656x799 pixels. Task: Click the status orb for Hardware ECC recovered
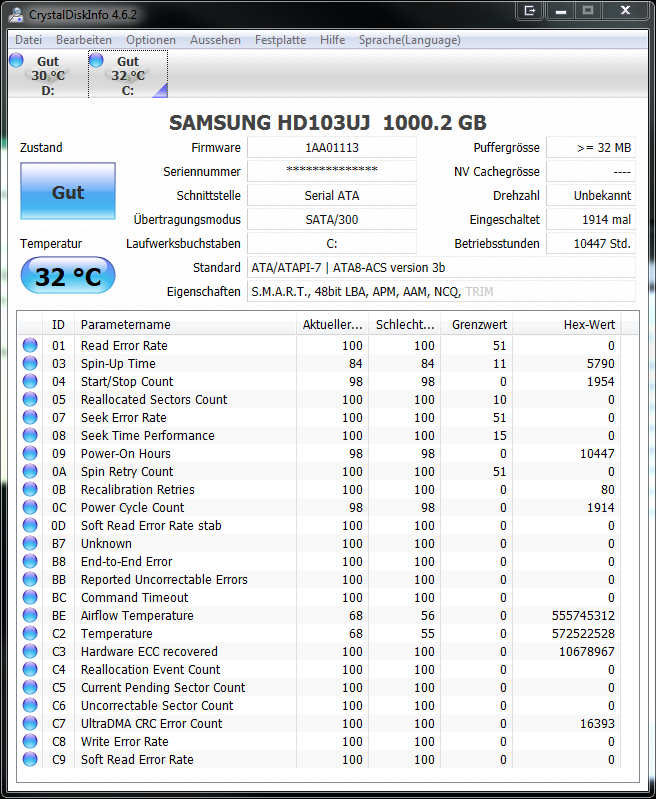coord(30,651)
